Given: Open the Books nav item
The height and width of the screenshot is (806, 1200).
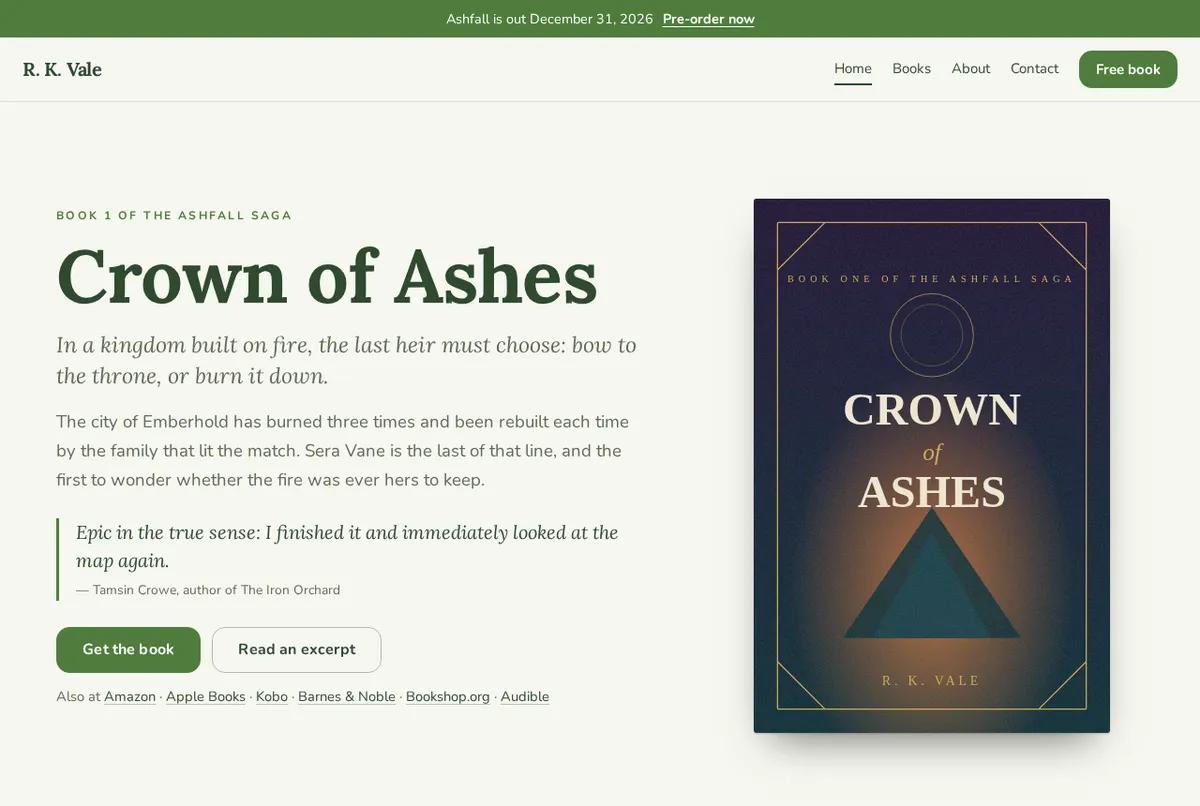Looking at the screenshot, I should click(911, 69).
